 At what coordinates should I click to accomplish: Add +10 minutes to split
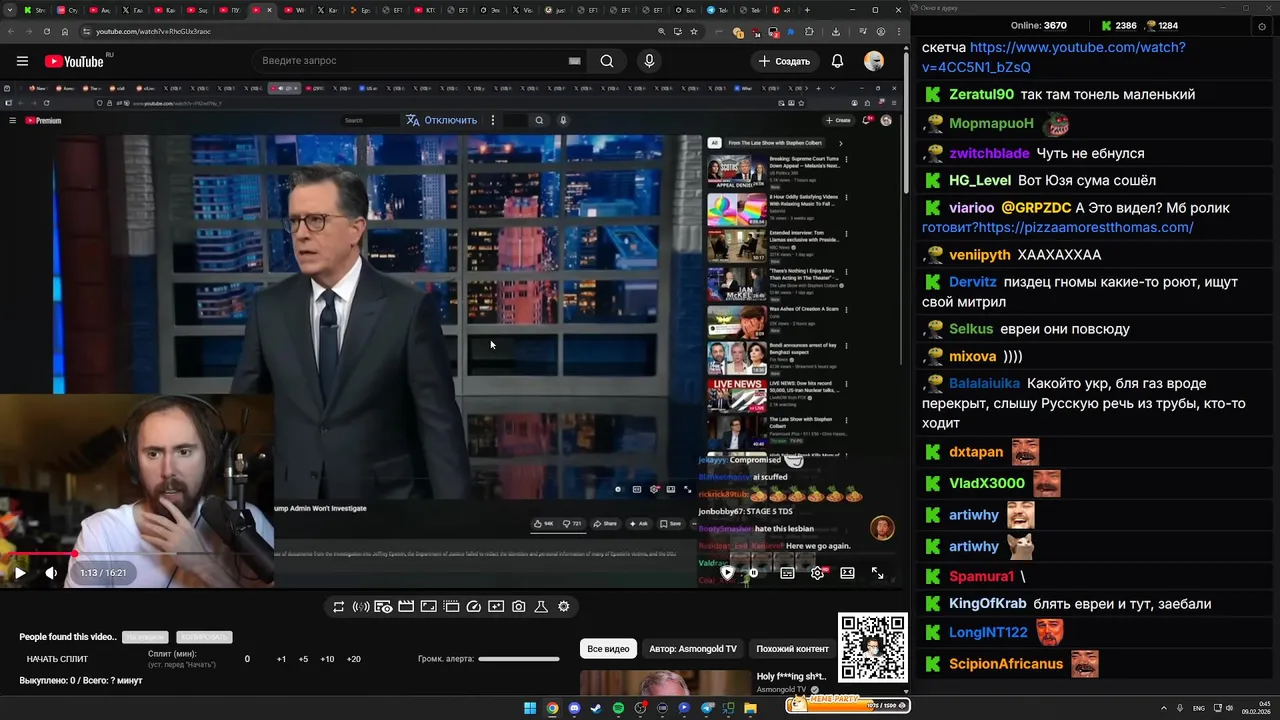click(327, 659)
